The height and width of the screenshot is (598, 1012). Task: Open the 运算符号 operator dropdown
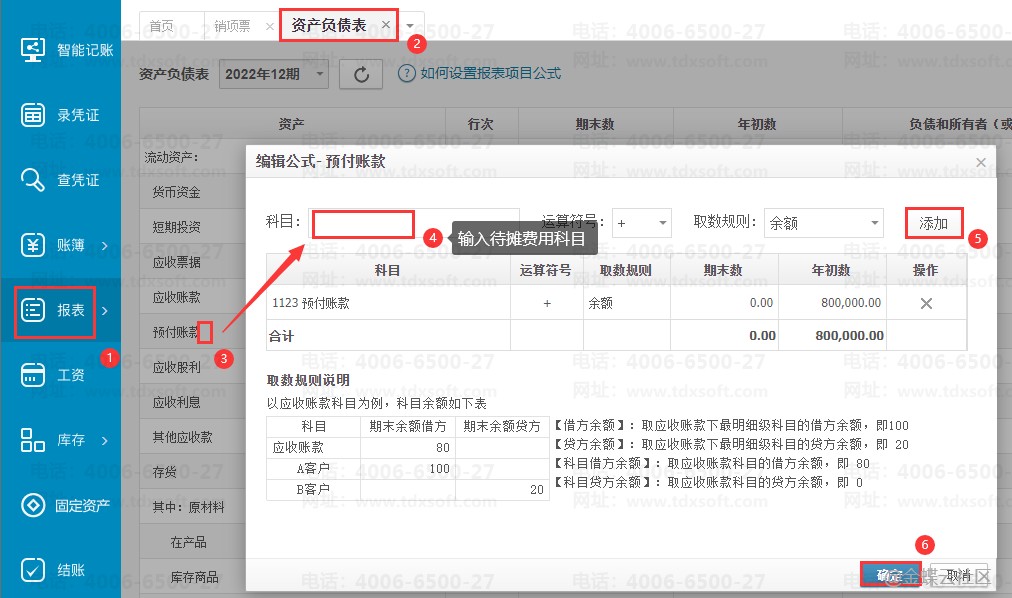(x=662, y=224)
